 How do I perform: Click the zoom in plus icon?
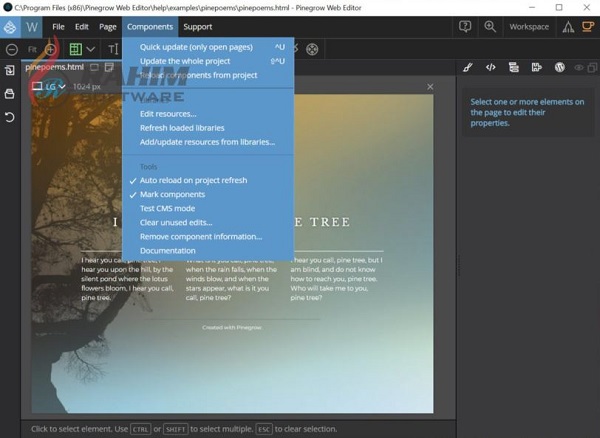pyautogui.click(x=51, y=49)
